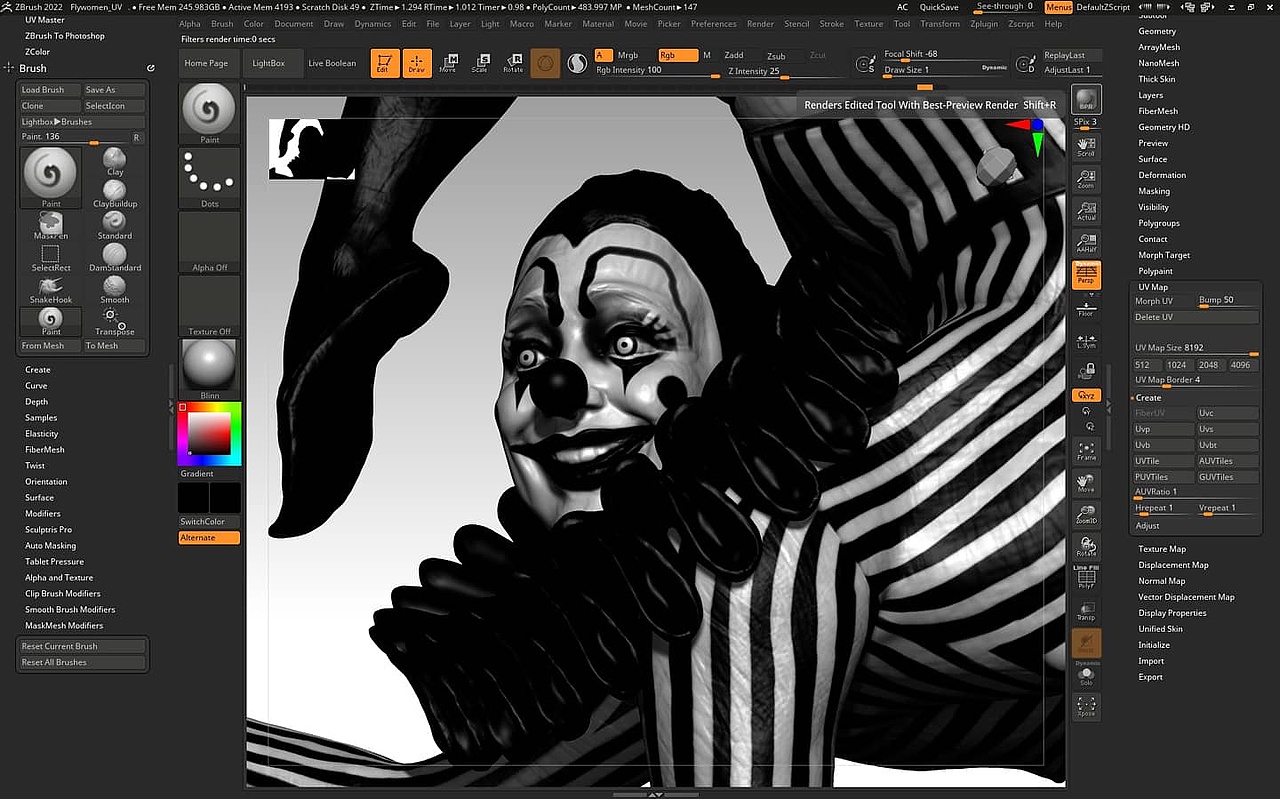Expand the Displacement Map subpalette
The width and height of the screenshot is (1280, 799).
1173,565
